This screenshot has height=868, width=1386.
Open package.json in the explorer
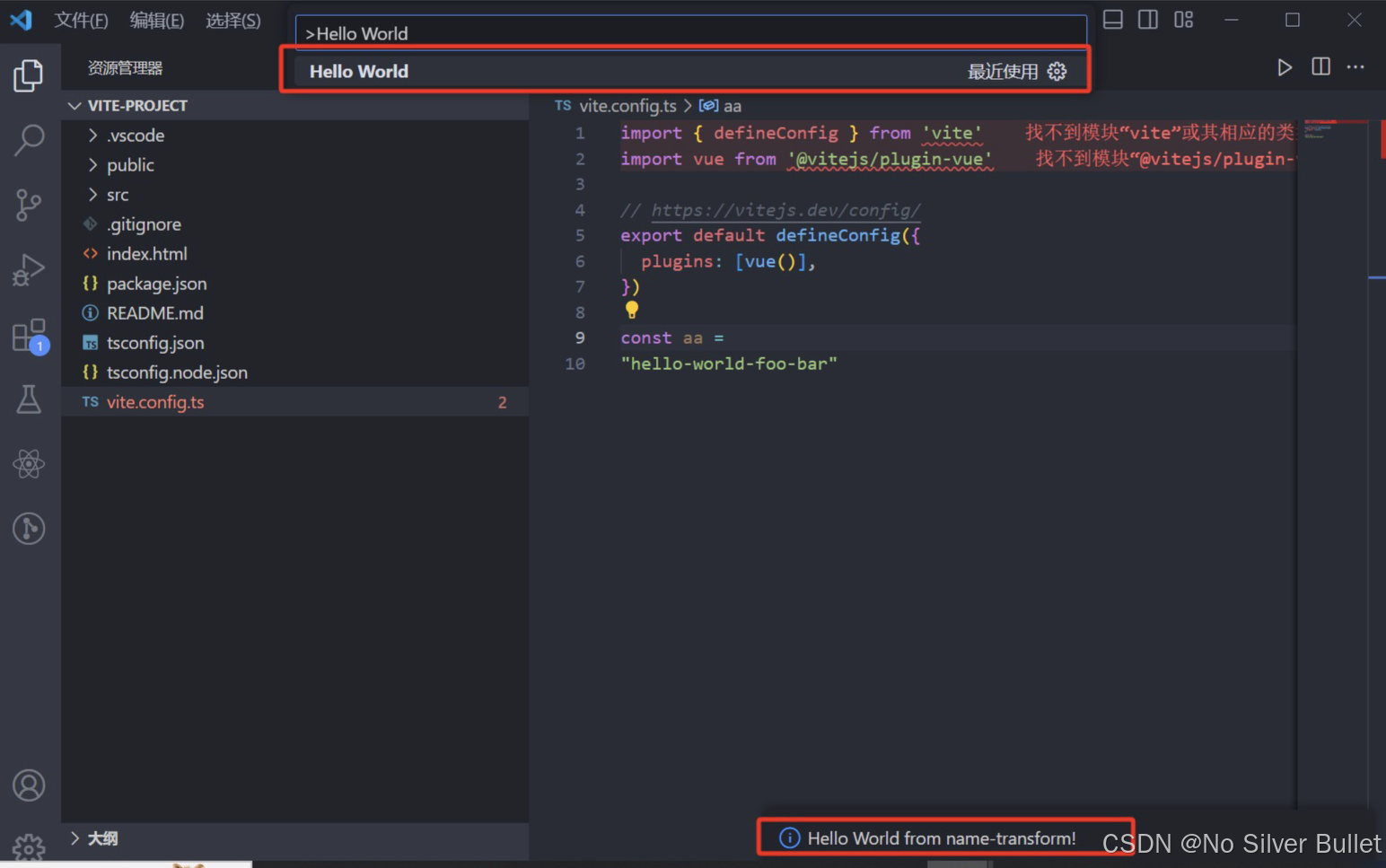tap(294, 284)
